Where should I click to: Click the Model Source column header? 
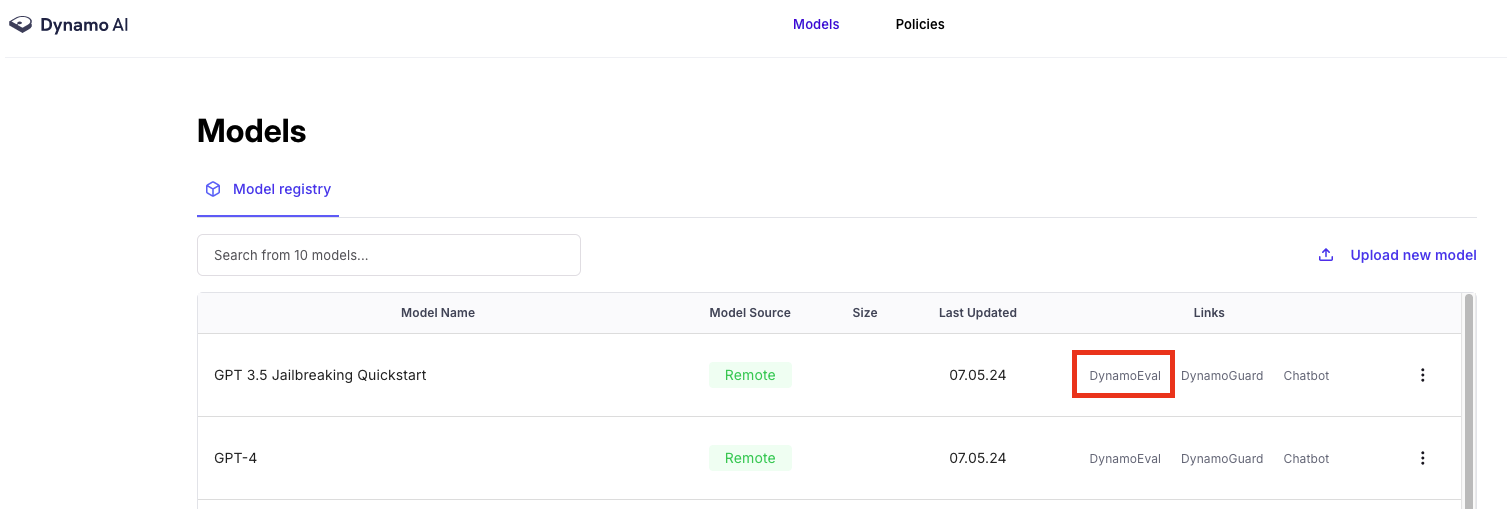click(750, 313)
